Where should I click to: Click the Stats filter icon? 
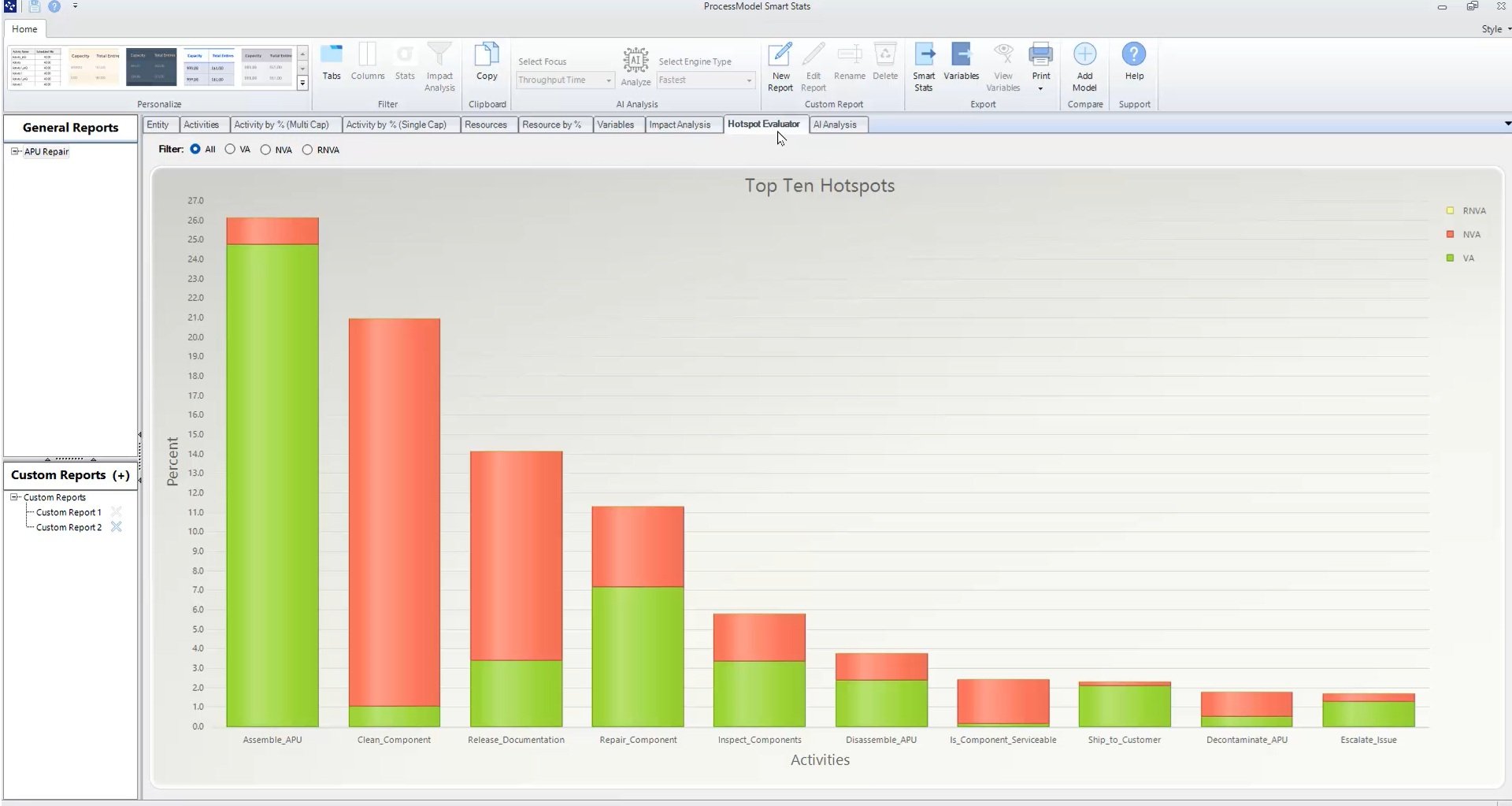coord(405,61)
